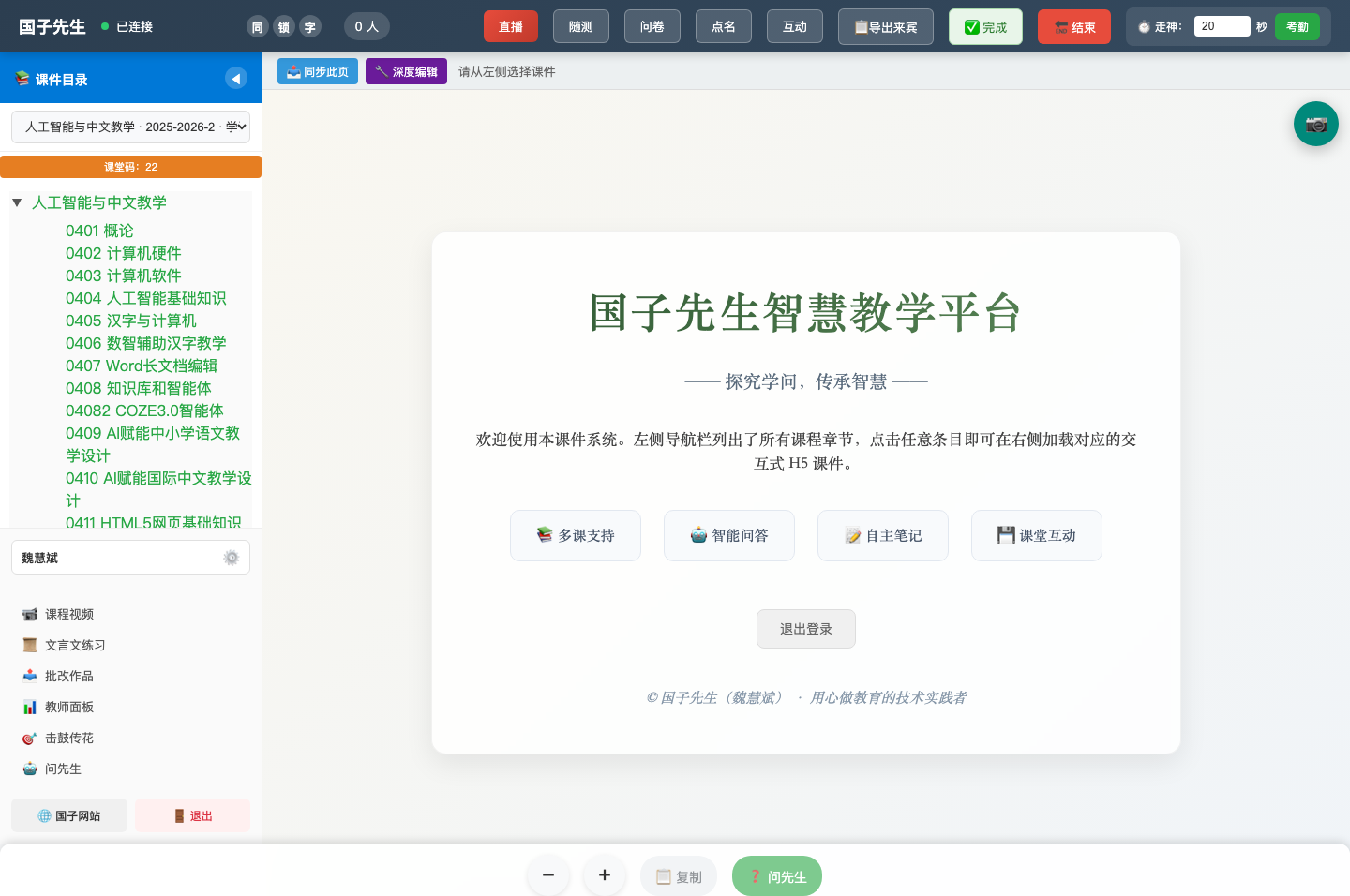Screen dimensions: 1350x896
Task: Toggle the 锁 lock circle button
Action: [283, 27]
